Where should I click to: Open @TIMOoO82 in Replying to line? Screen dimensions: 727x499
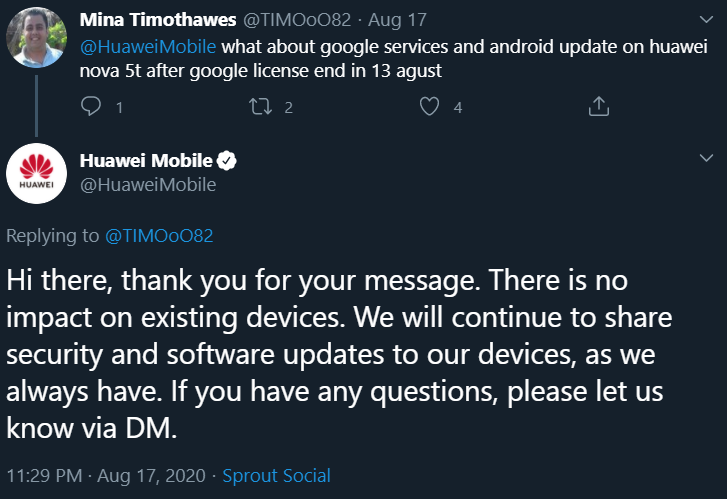coord(159,236)
